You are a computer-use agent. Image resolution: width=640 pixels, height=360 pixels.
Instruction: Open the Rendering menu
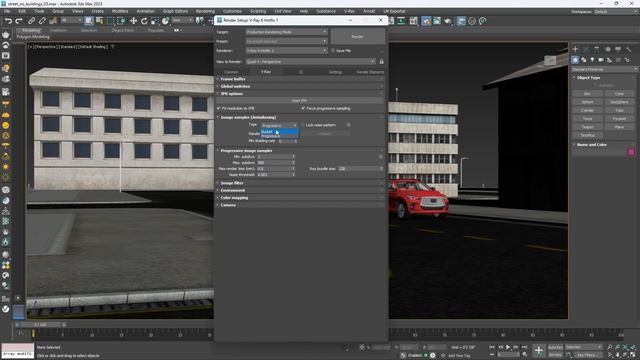205,11
